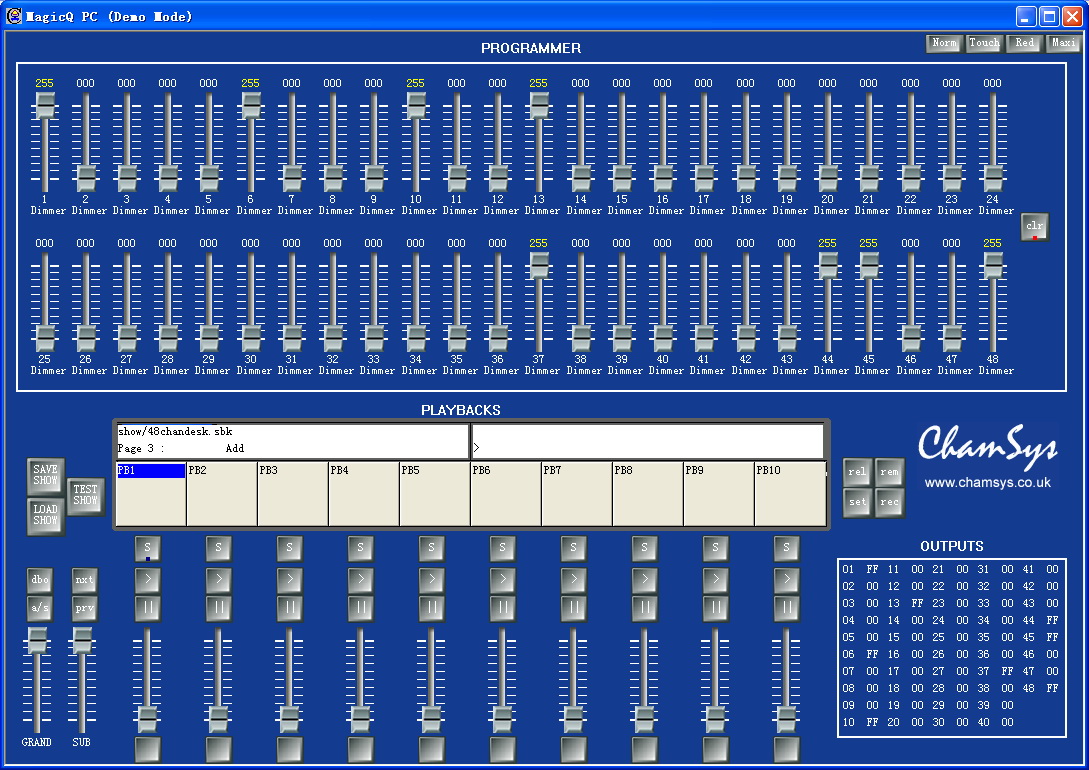
Task: Click channel 13 dimmer fader handle
Action: (x=538, y=106)
